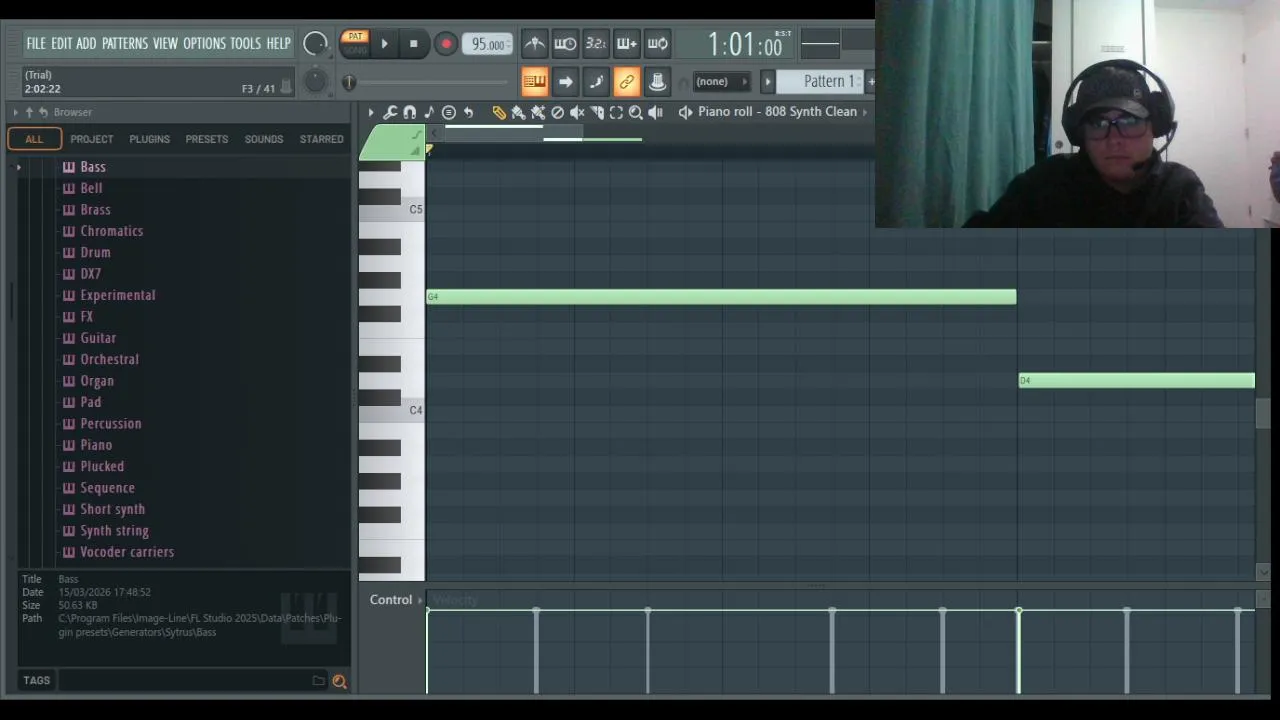1280x720 pixels.
Task: Toggle the 3-2-1 countdown before recording
Action: pyautogui.click(x=596, y=43)
